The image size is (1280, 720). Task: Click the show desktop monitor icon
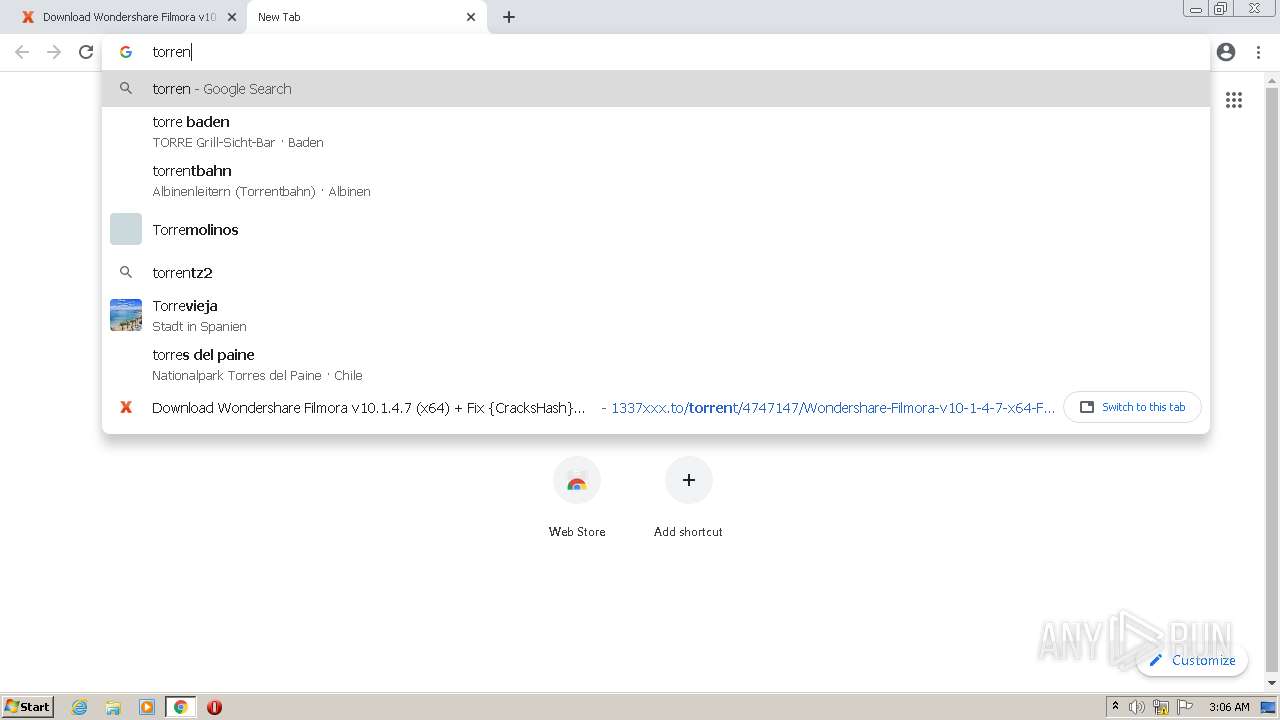[x=1268, y=707]
